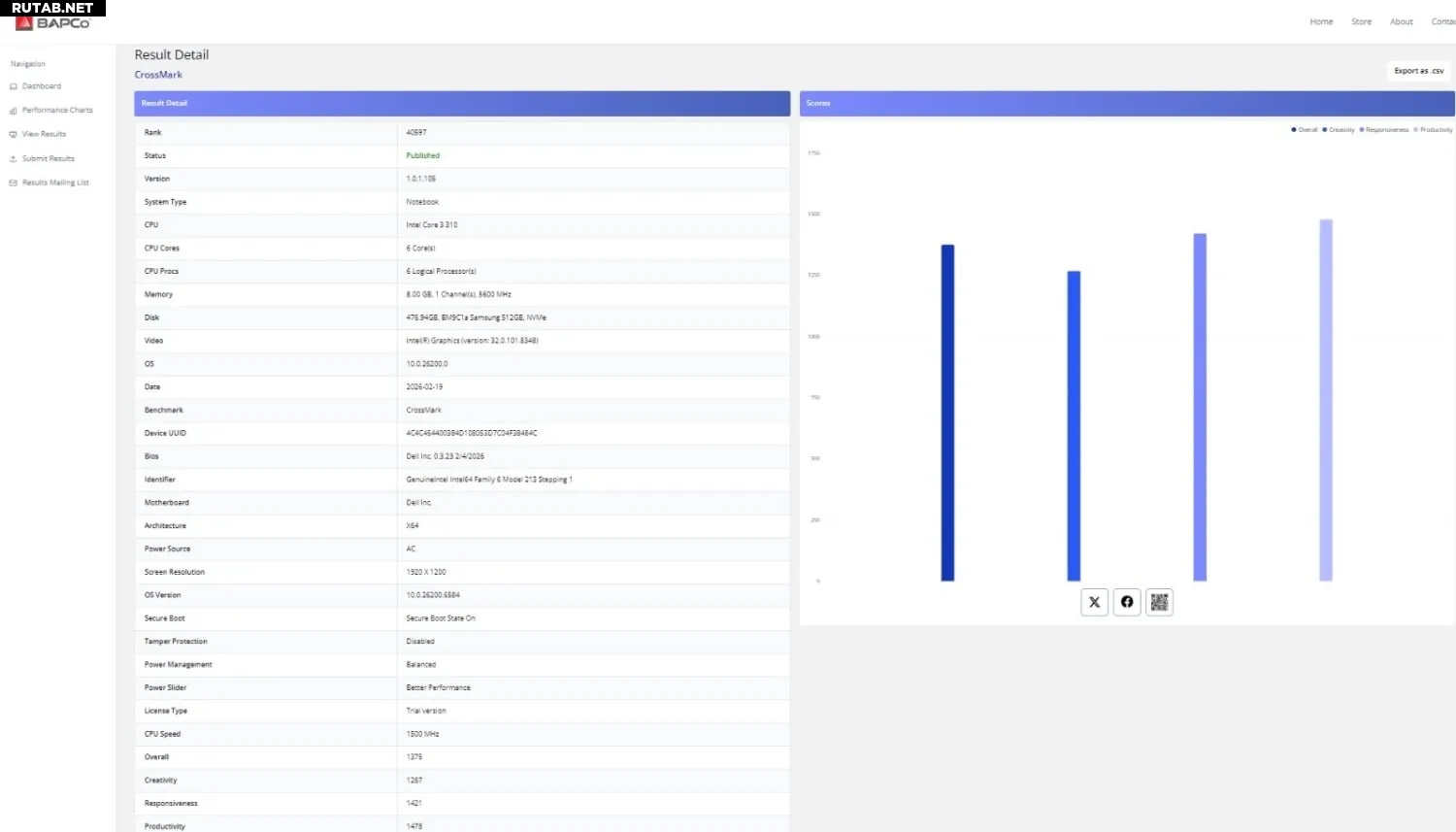Toggle the Overall series in chart legend

click(x=1305, y=129)
